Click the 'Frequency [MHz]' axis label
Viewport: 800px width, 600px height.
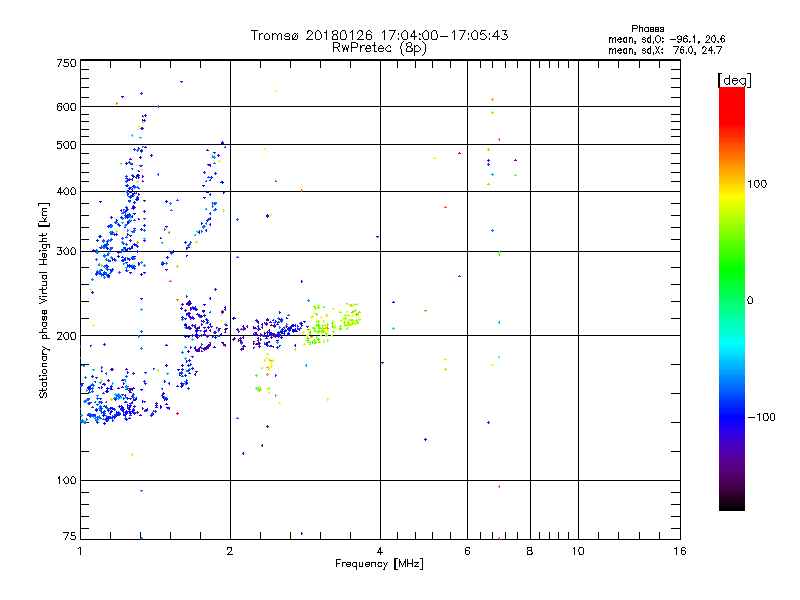[x=379, y=564]
